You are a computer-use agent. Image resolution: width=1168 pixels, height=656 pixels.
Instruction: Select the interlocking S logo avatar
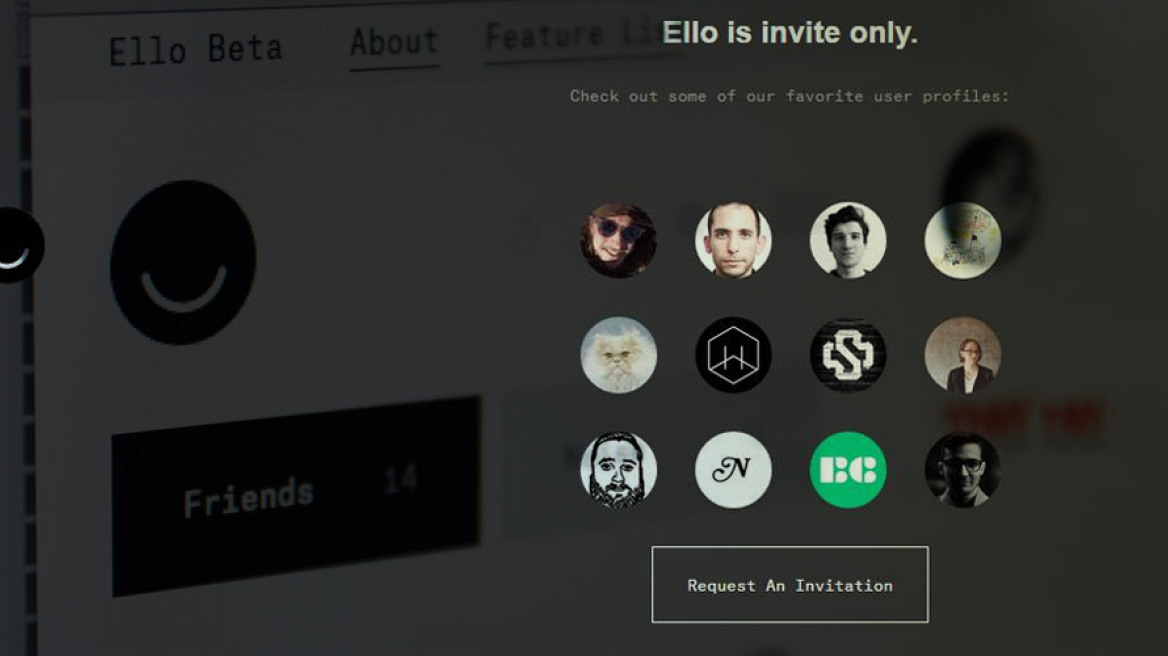click(x=848, y=354)
